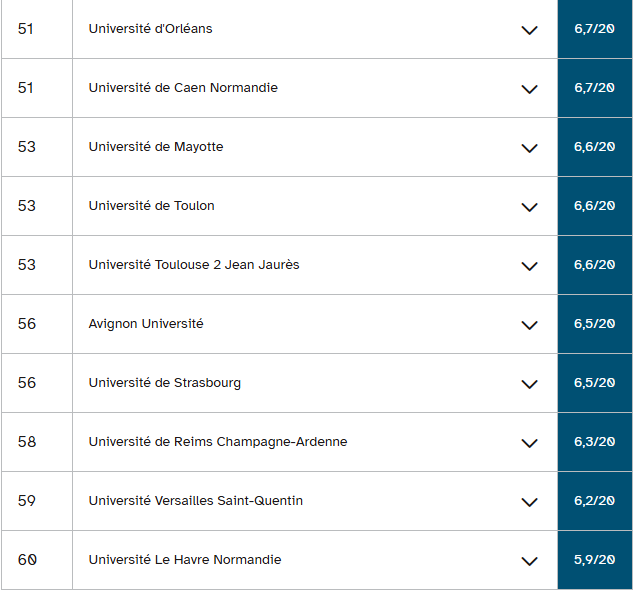This screenshot has height=591, width=634.
Task: Click the 6,3/20 score cell
Action: [x=594, y=442]
